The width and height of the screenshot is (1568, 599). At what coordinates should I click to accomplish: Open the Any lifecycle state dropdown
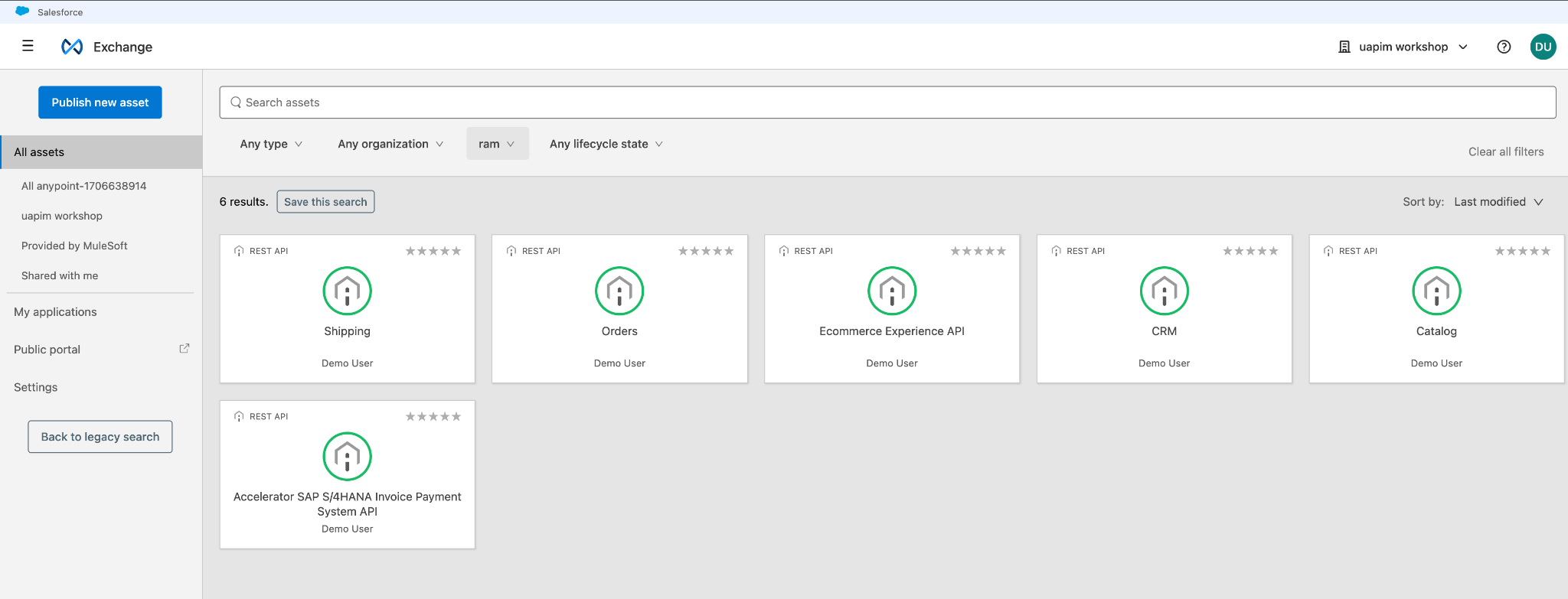coord(606,144)
